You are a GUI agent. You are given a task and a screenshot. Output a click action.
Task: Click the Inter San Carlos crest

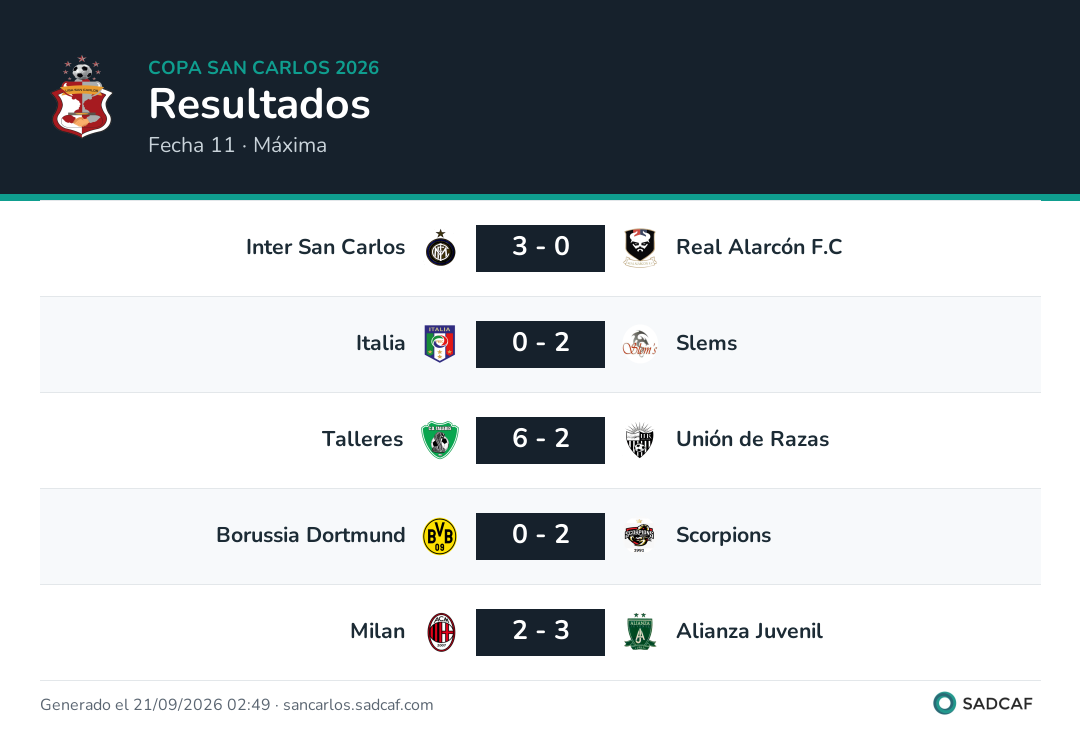point(440,248)
